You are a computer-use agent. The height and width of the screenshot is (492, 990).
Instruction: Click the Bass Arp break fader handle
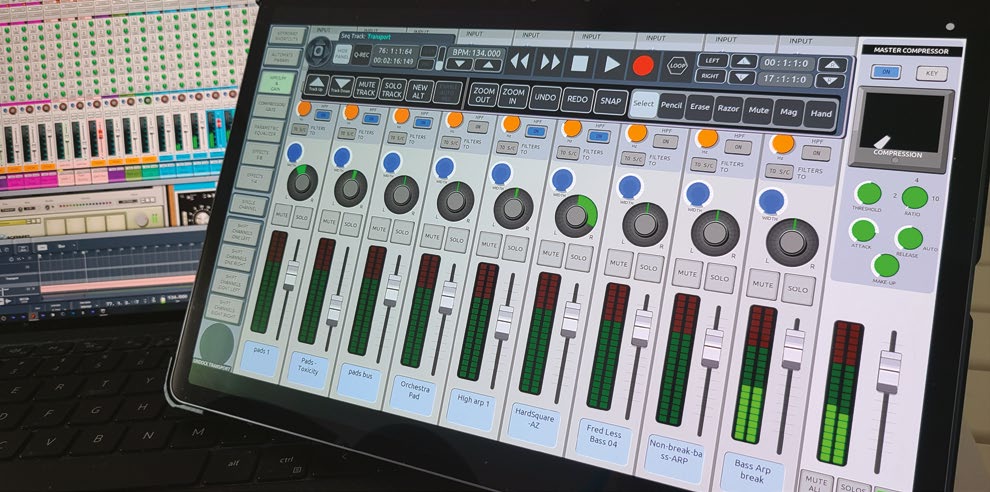pos(793,349)
